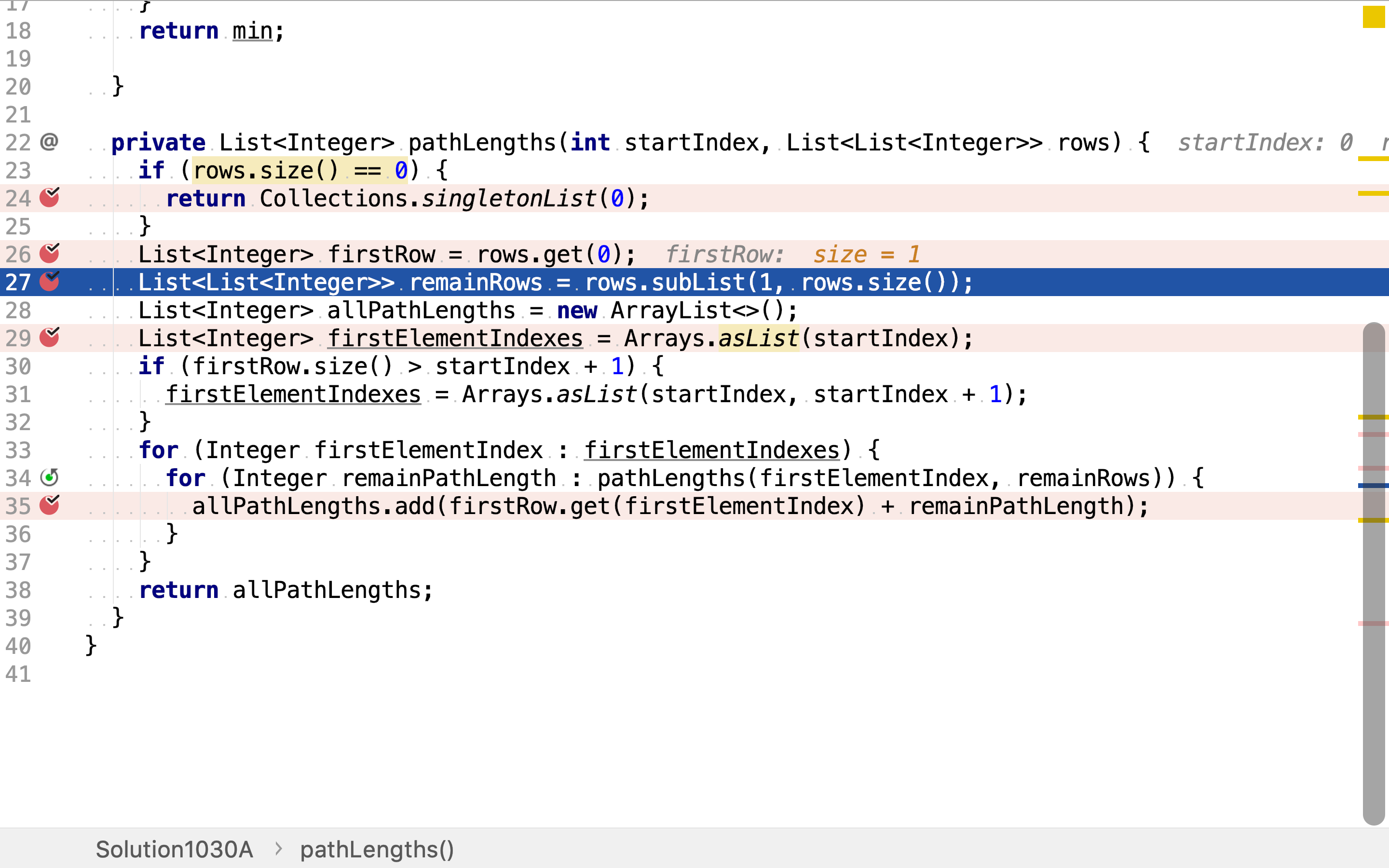This screenshot has width=1389, height=868.
Task: Toggle the breakpoint on line 27
Action: pos(49,282)
